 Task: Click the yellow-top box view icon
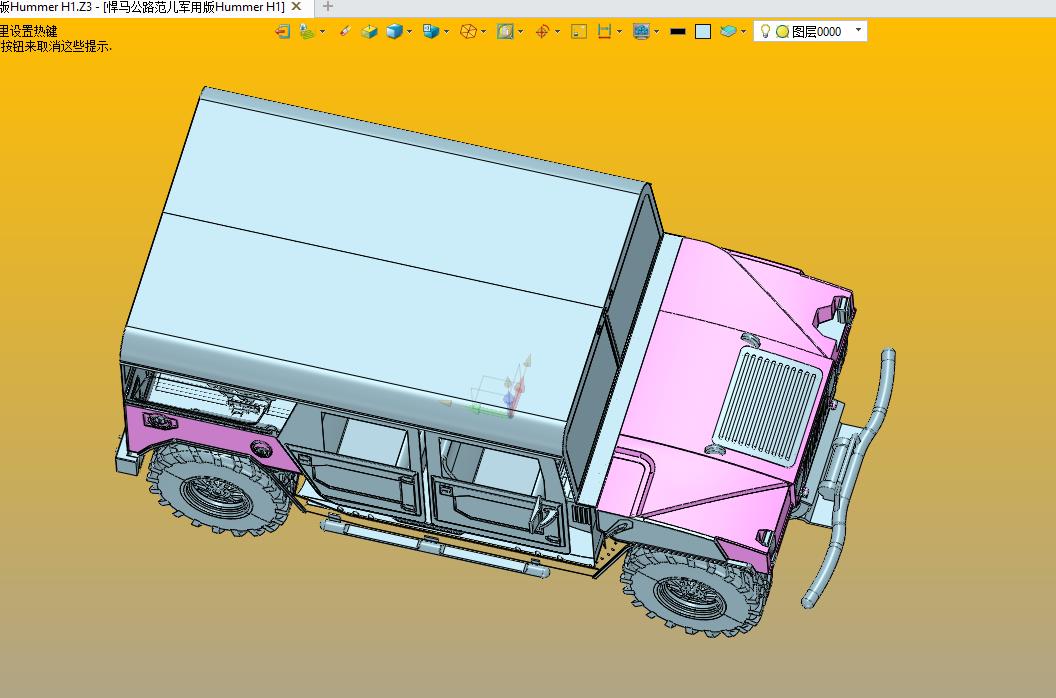click(369, 31)
